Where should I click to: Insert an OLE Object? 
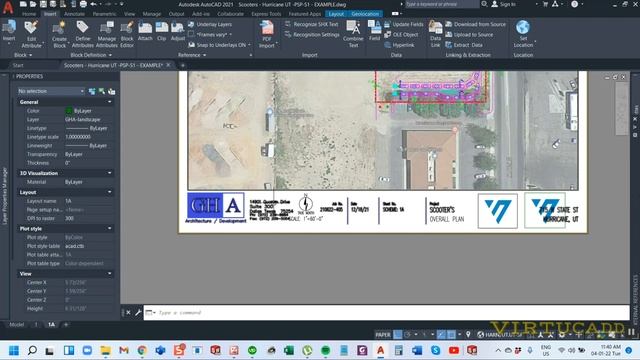[401, 35]
